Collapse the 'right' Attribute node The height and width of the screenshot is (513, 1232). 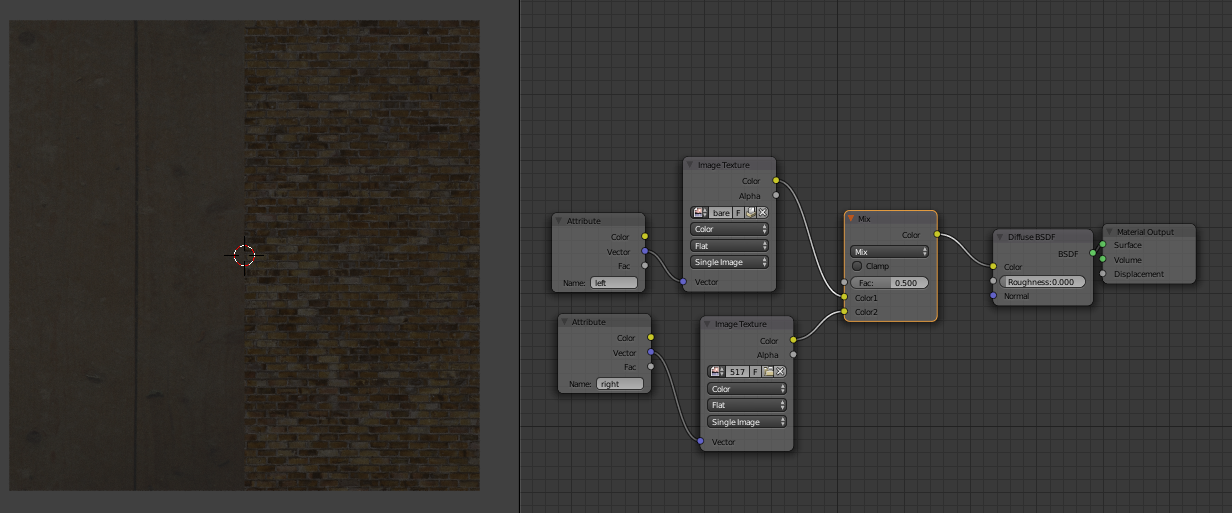565,322
